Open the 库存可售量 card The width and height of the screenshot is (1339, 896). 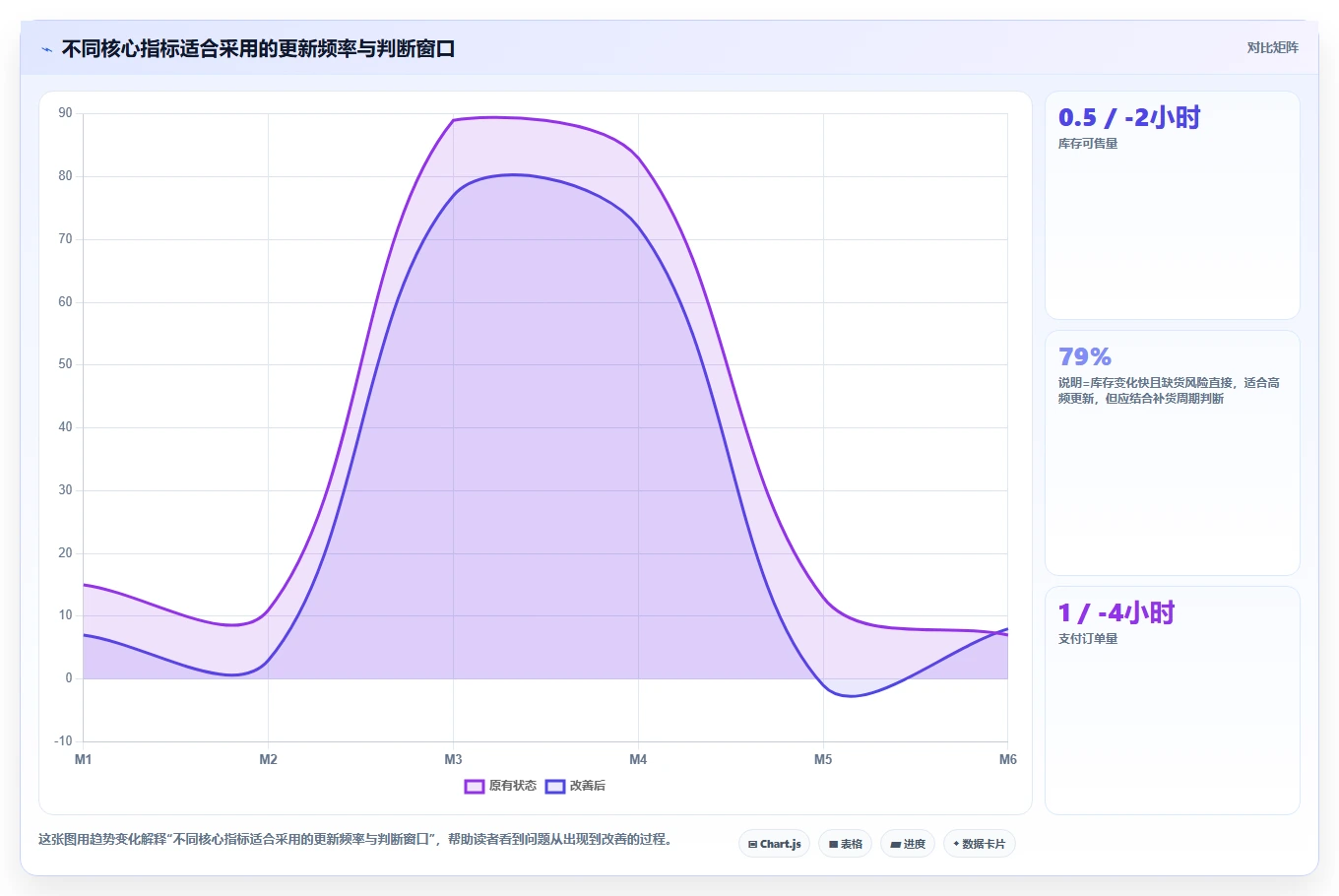1173,205
